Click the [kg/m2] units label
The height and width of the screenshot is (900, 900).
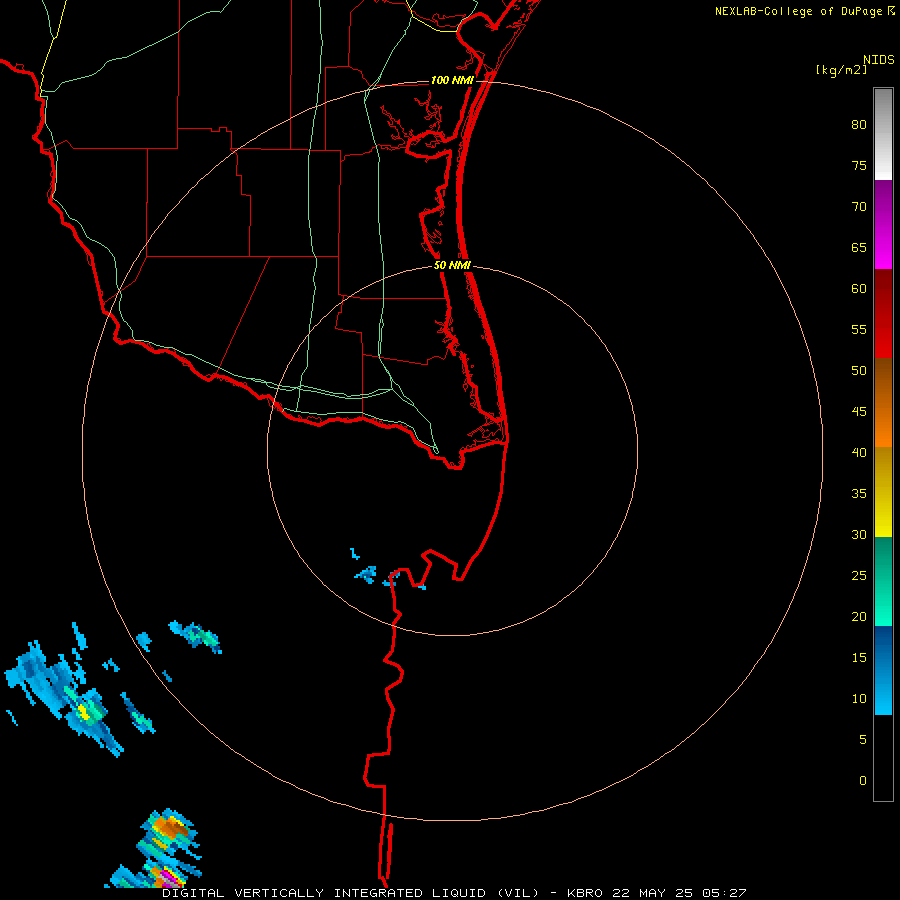841,70
